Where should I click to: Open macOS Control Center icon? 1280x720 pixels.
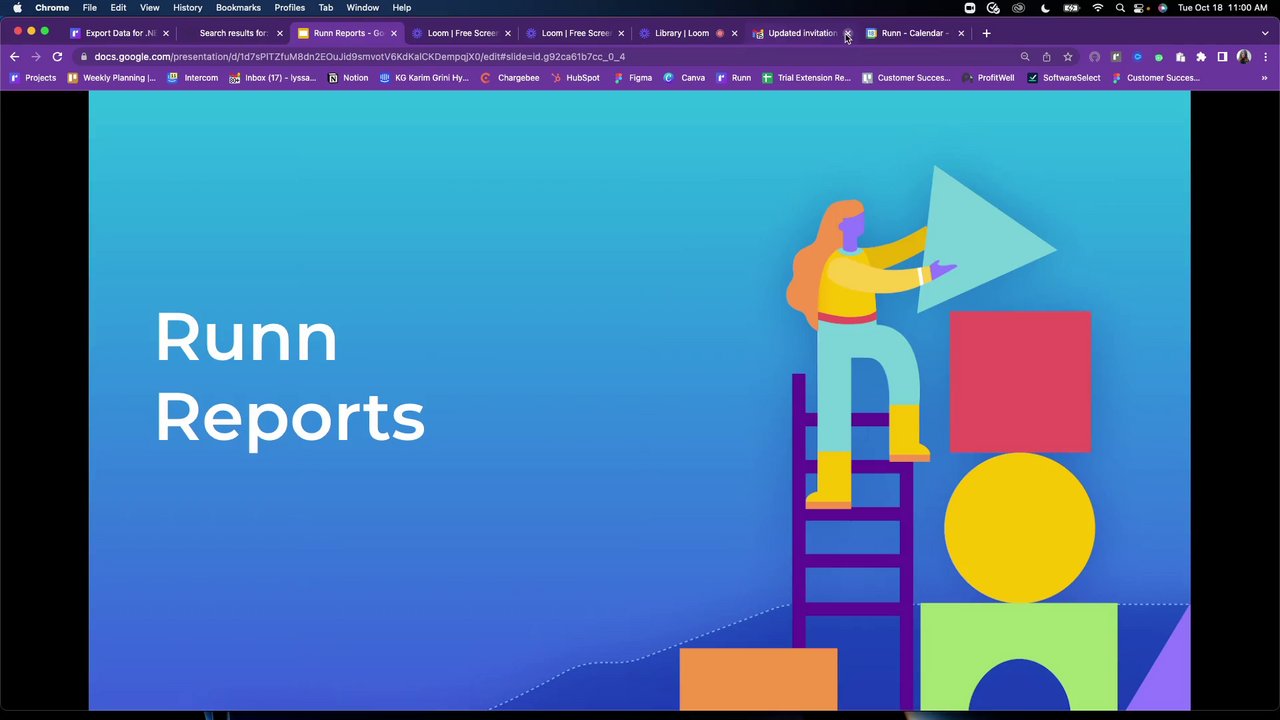pyautogui.click(x=1140, y=8)
